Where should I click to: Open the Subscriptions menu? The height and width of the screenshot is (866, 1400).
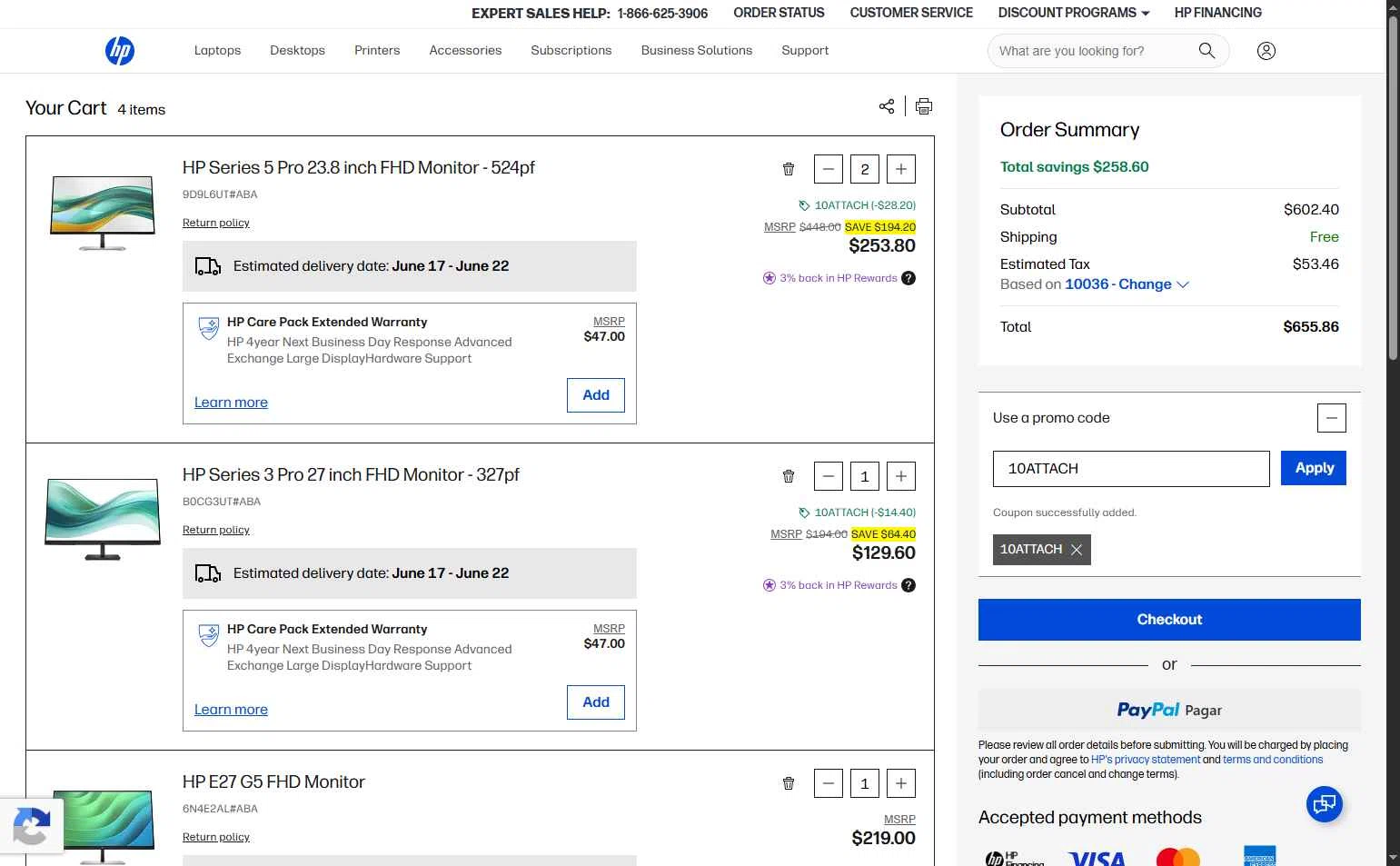click(x=571, y=51)
